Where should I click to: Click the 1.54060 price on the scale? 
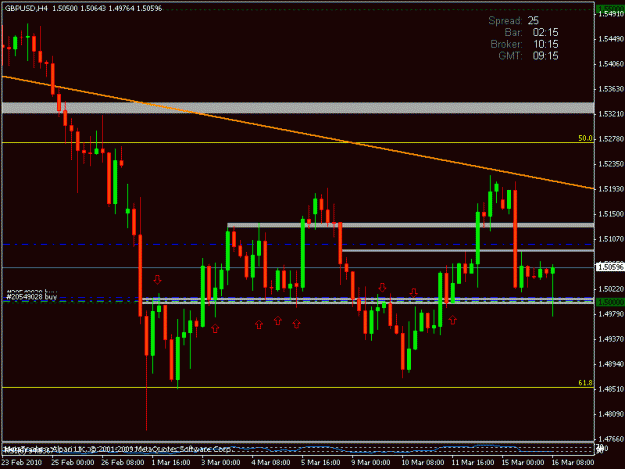pos(611,64)
